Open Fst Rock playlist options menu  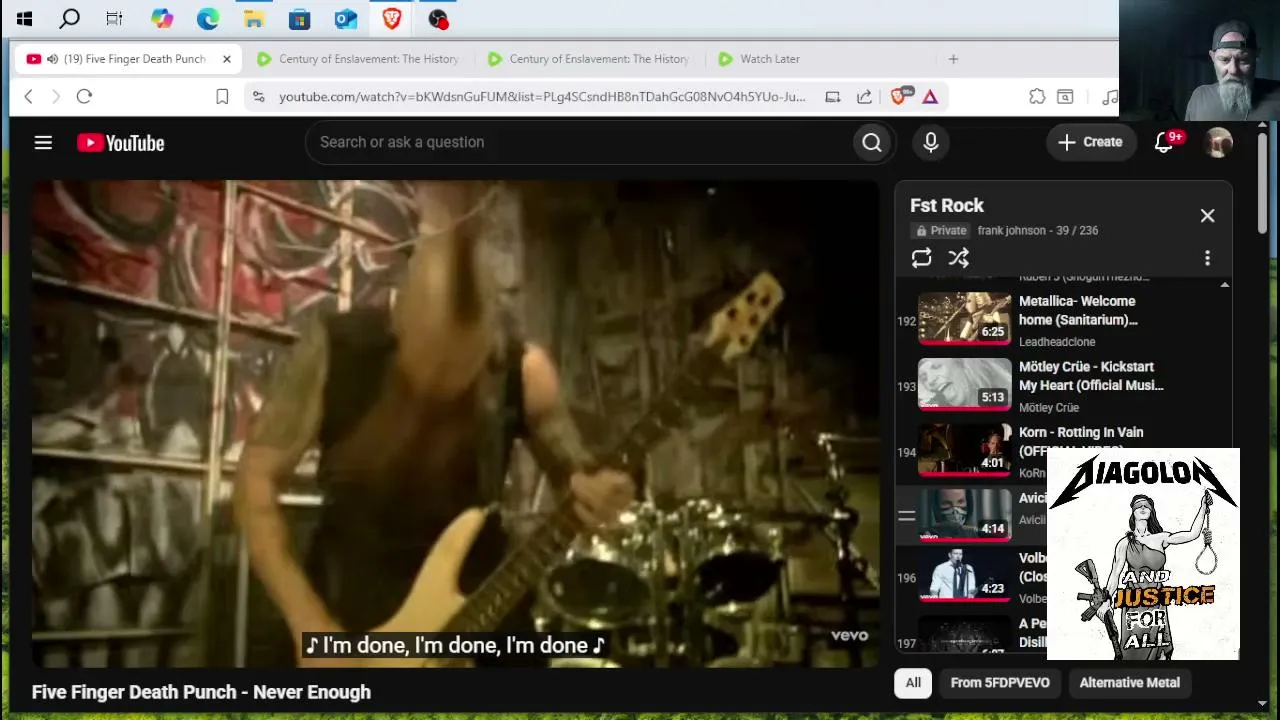tap(1207, 258)
